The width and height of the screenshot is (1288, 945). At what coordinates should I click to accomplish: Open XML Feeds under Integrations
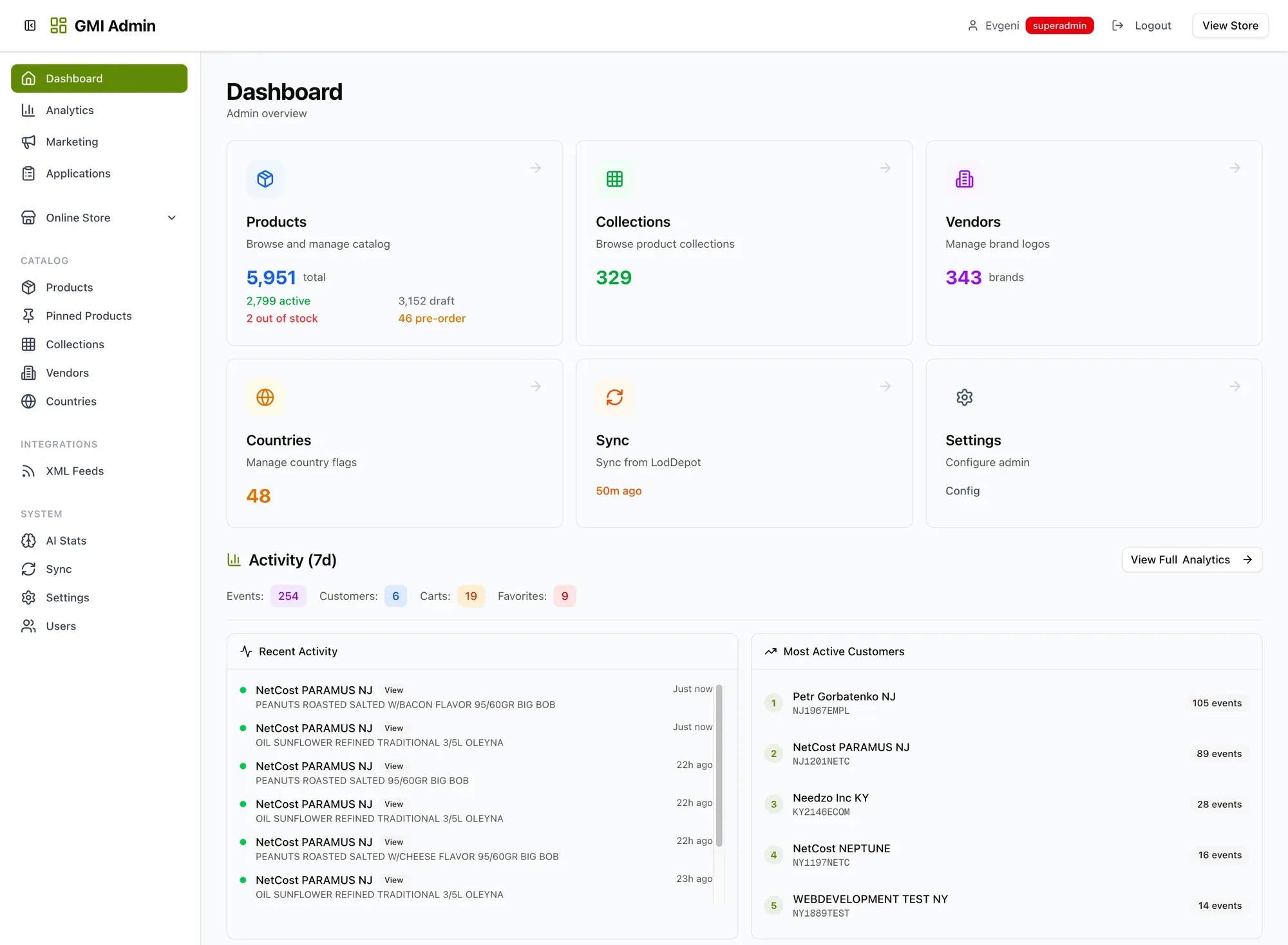click(x=99, y=471)
